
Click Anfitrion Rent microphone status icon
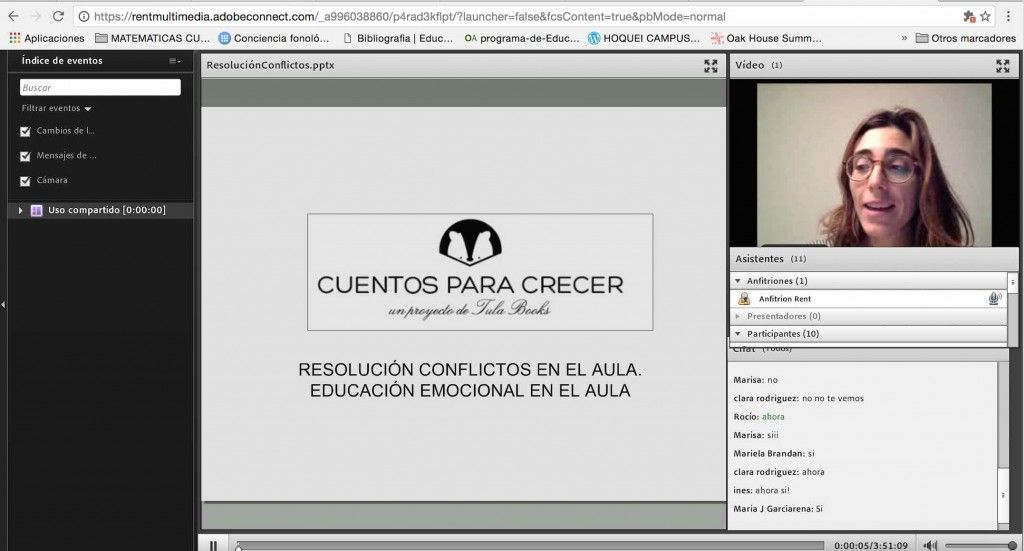tap(995, 298)
